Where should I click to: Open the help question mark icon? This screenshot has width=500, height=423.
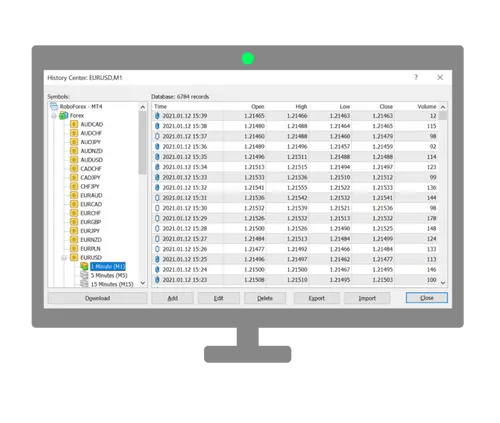coord(416,77)
